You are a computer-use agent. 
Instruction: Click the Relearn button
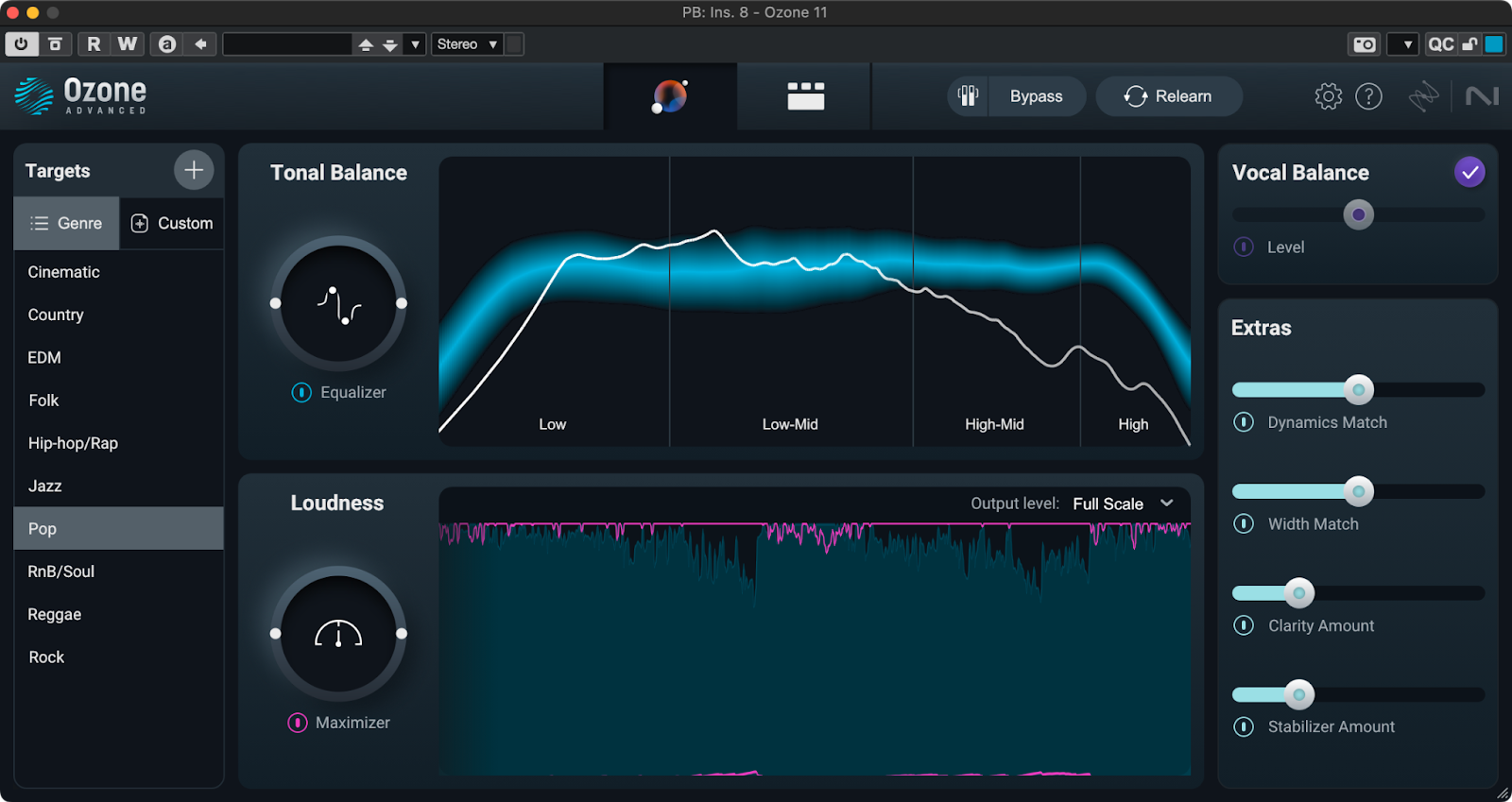[x=1168, y=96]
